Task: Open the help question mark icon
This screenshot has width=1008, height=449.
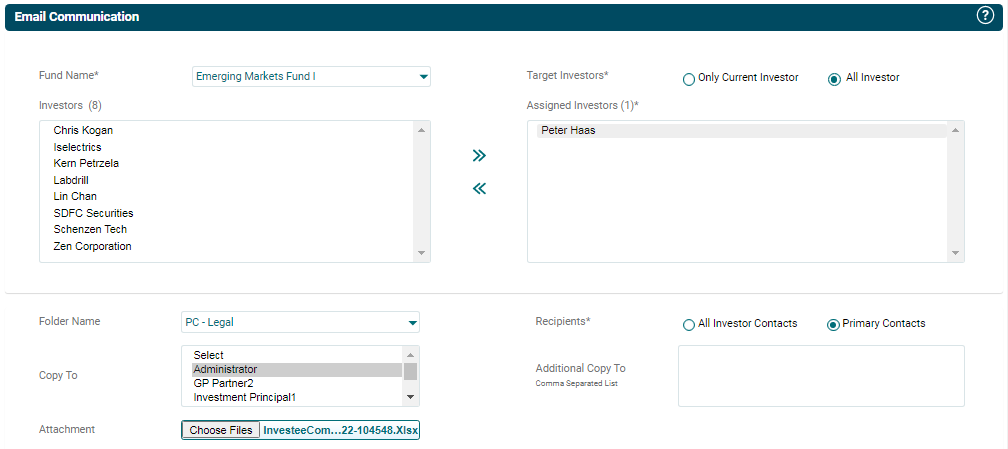Action: coord(984,16)
